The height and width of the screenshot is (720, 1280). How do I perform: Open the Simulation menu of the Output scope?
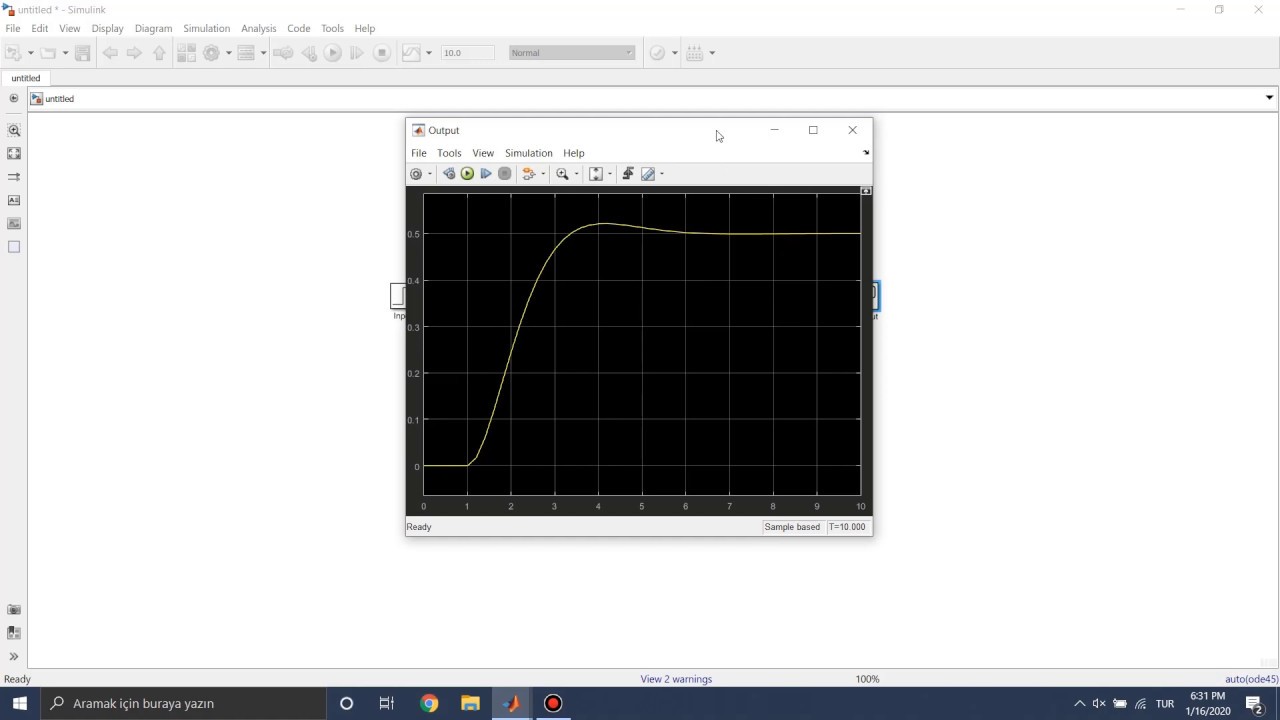pos(528,153)
